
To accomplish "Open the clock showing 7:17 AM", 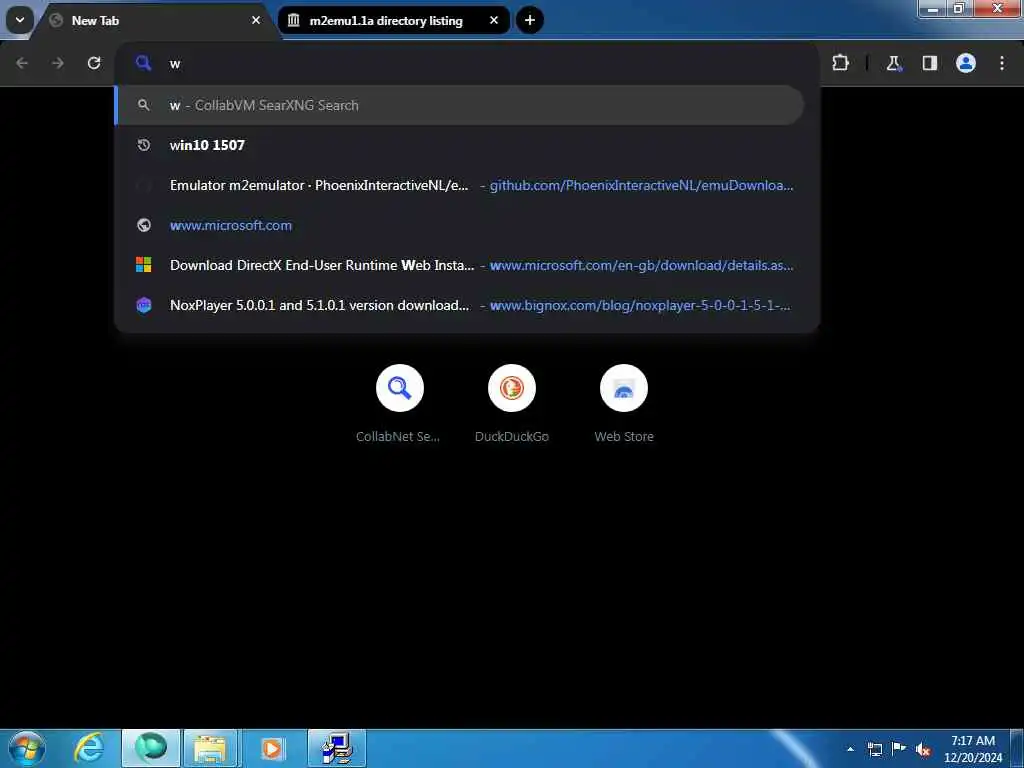I will point(972,749).
